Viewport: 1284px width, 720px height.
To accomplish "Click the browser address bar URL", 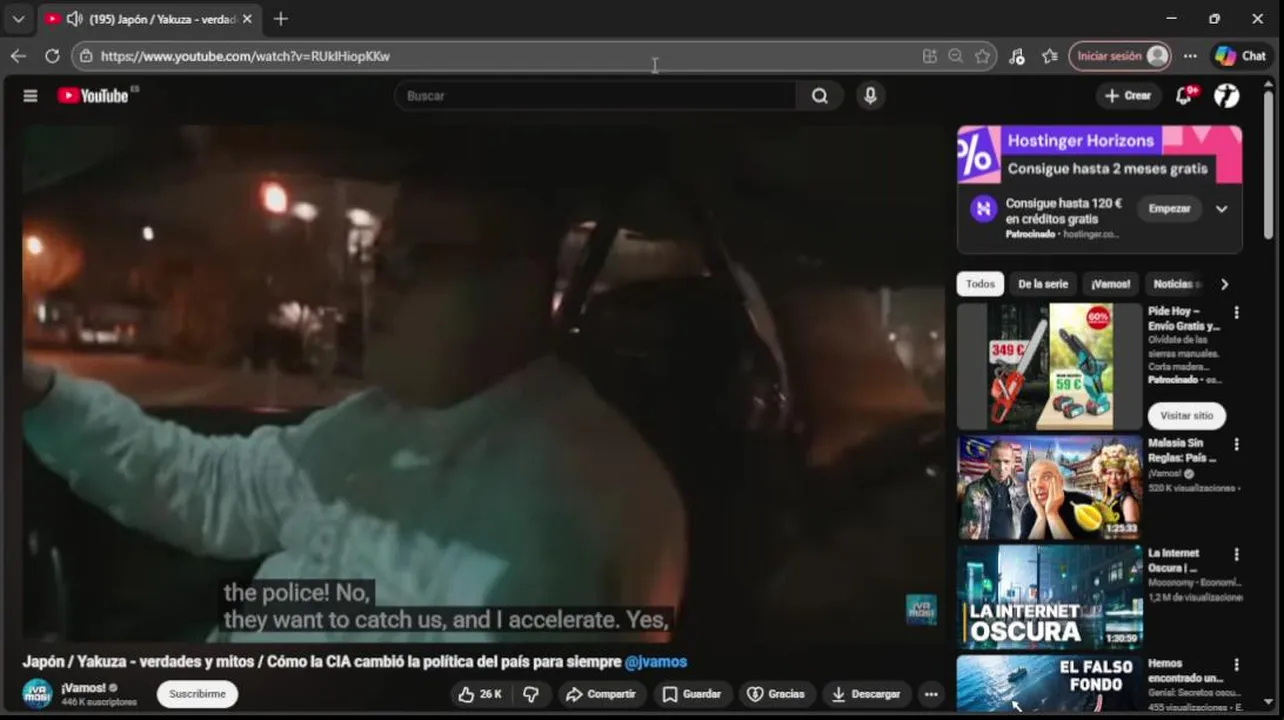I will click(x=245, y=56).
